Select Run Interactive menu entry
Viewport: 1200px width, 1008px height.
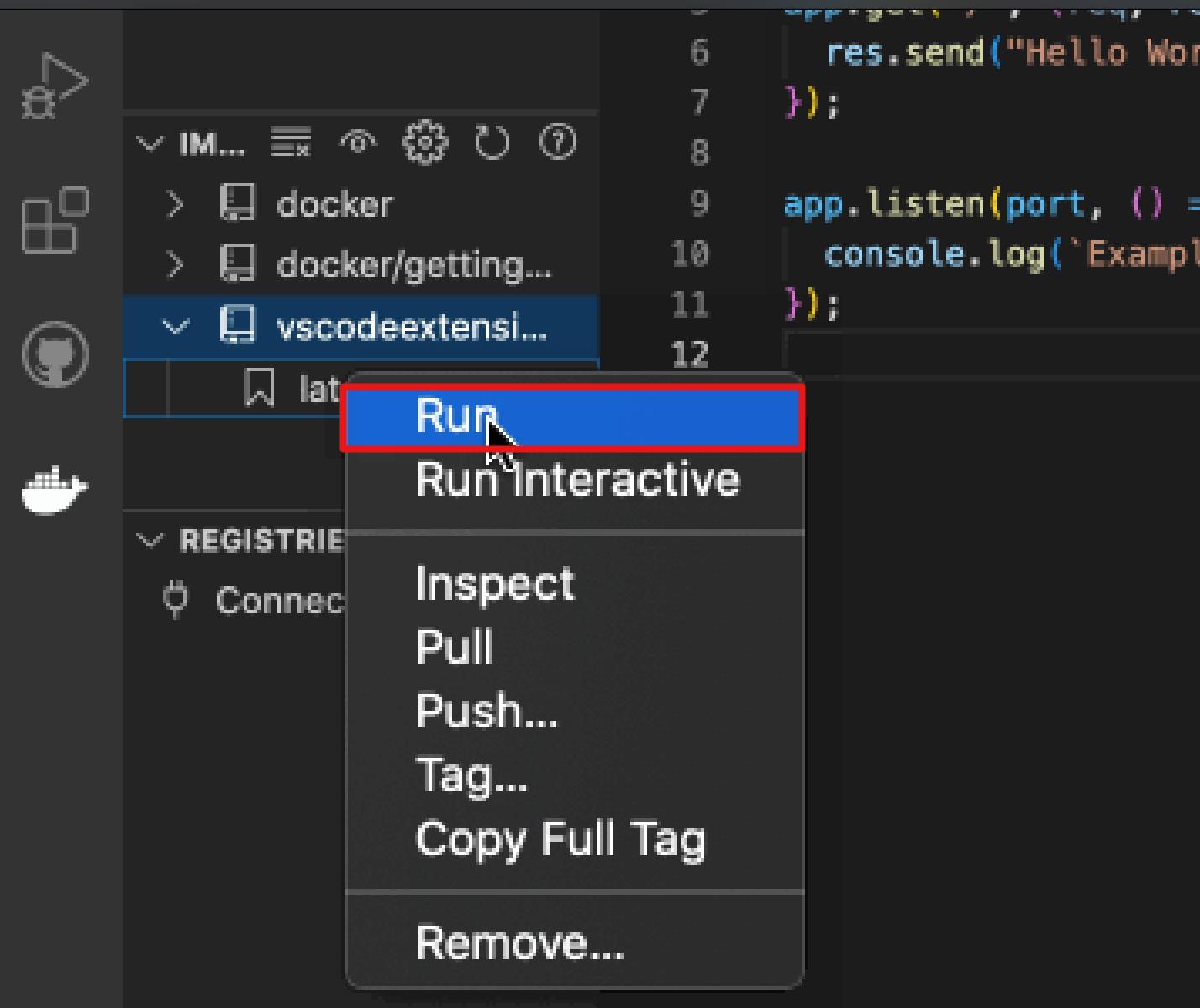(577, 480)
